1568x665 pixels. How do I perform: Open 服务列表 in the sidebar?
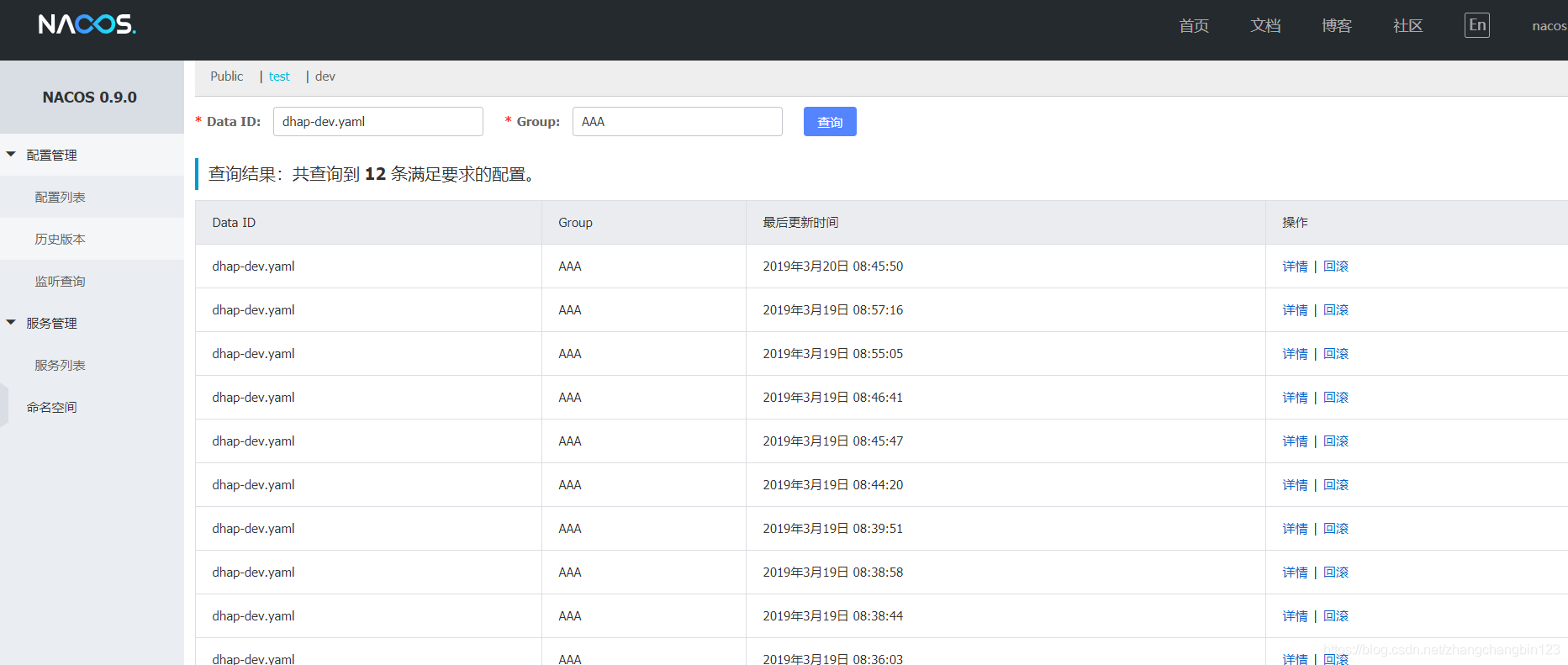61,366
